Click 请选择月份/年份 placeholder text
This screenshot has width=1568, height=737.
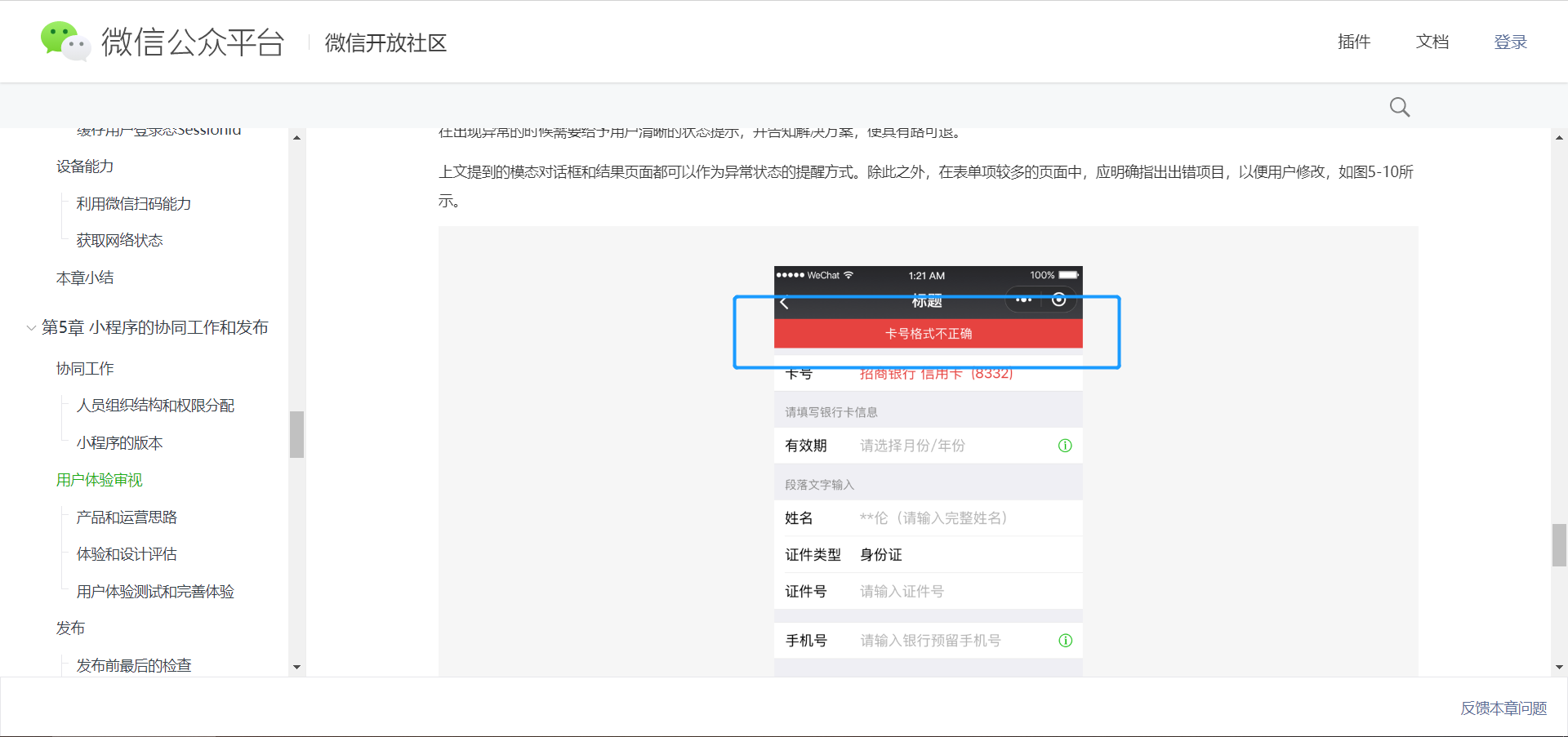pyautogui.click(x=912, y=446)
